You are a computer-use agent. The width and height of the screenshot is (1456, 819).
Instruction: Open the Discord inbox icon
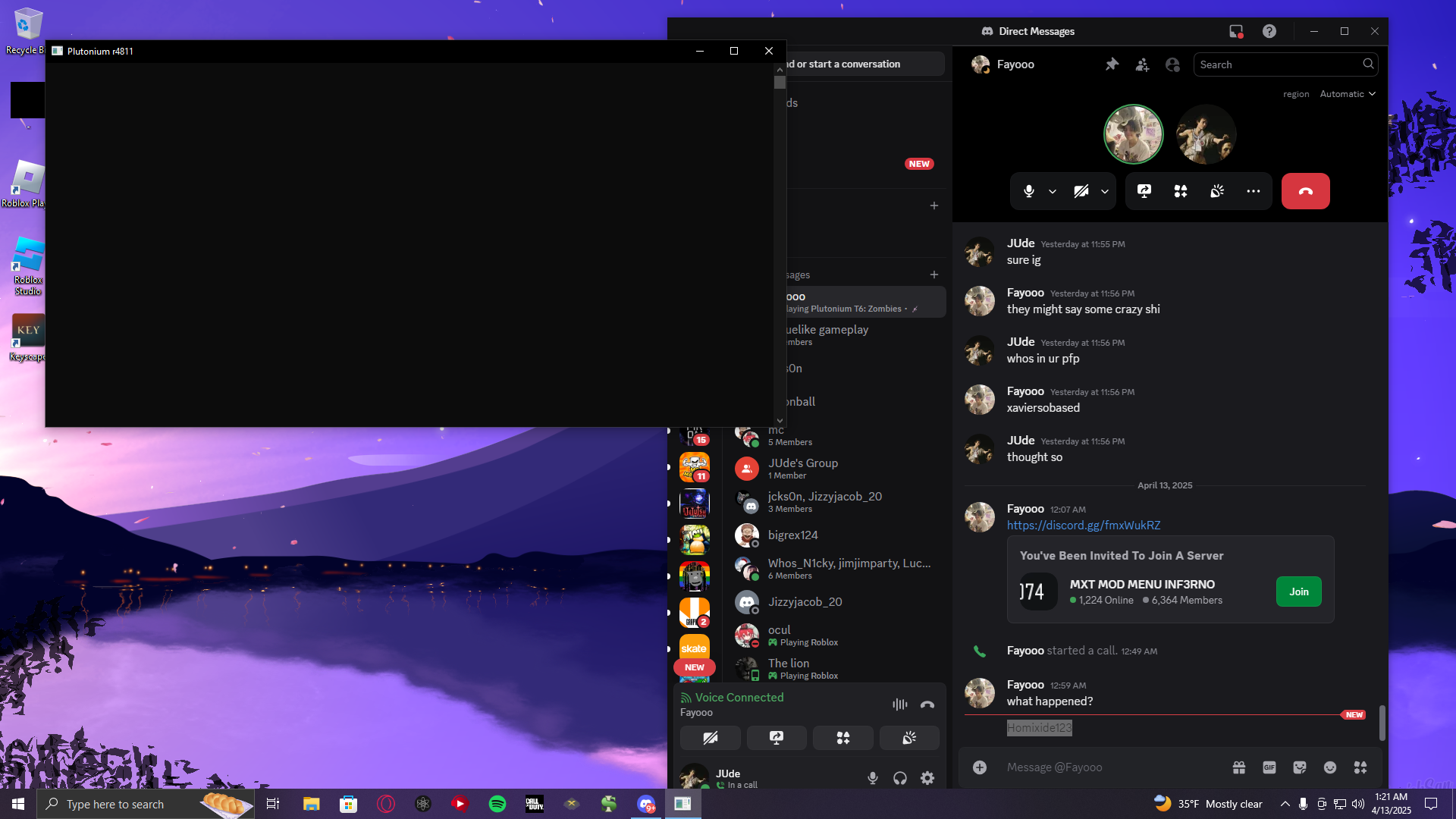(x=1236, y=31)
